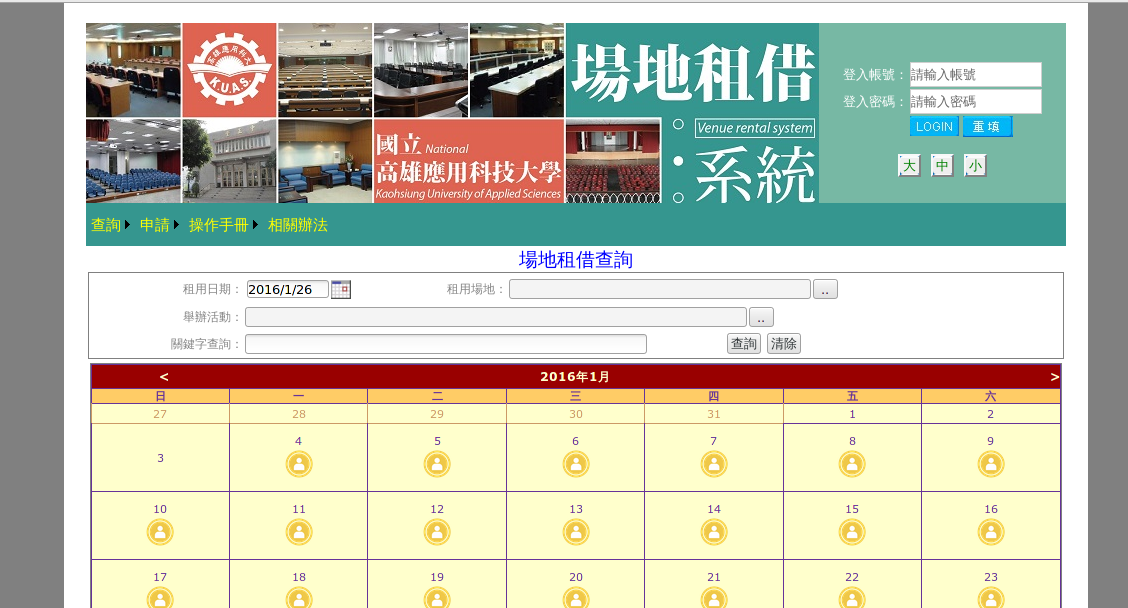The height and width of the screenshot is (608, 1128).
Task: Click the 租用日期 date field
Action: 287,289
